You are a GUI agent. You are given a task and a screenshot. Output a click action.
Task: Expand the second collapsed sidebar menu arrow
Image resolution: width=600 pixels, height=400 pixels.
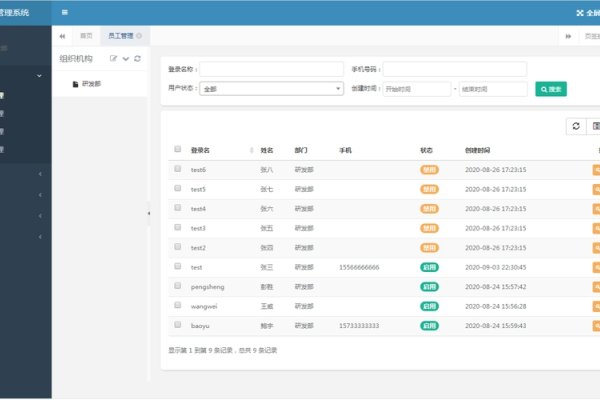(40, 195)
